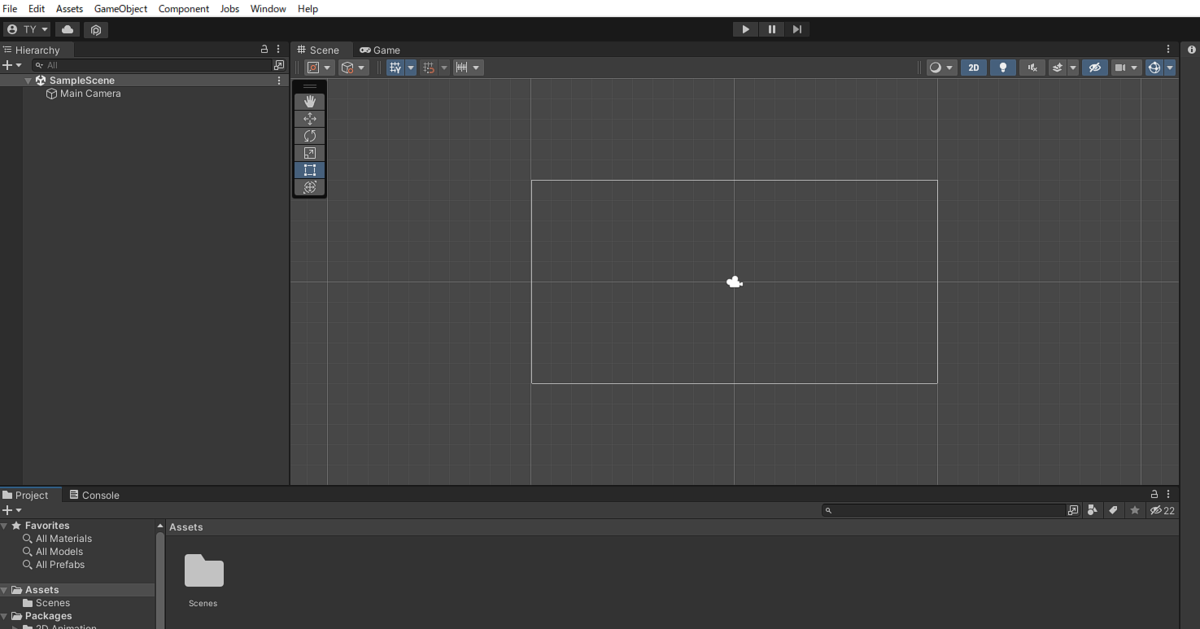The height and width of the screenshot is (629, 1200).
Task: Click the Play button
Action: [745, 29]
